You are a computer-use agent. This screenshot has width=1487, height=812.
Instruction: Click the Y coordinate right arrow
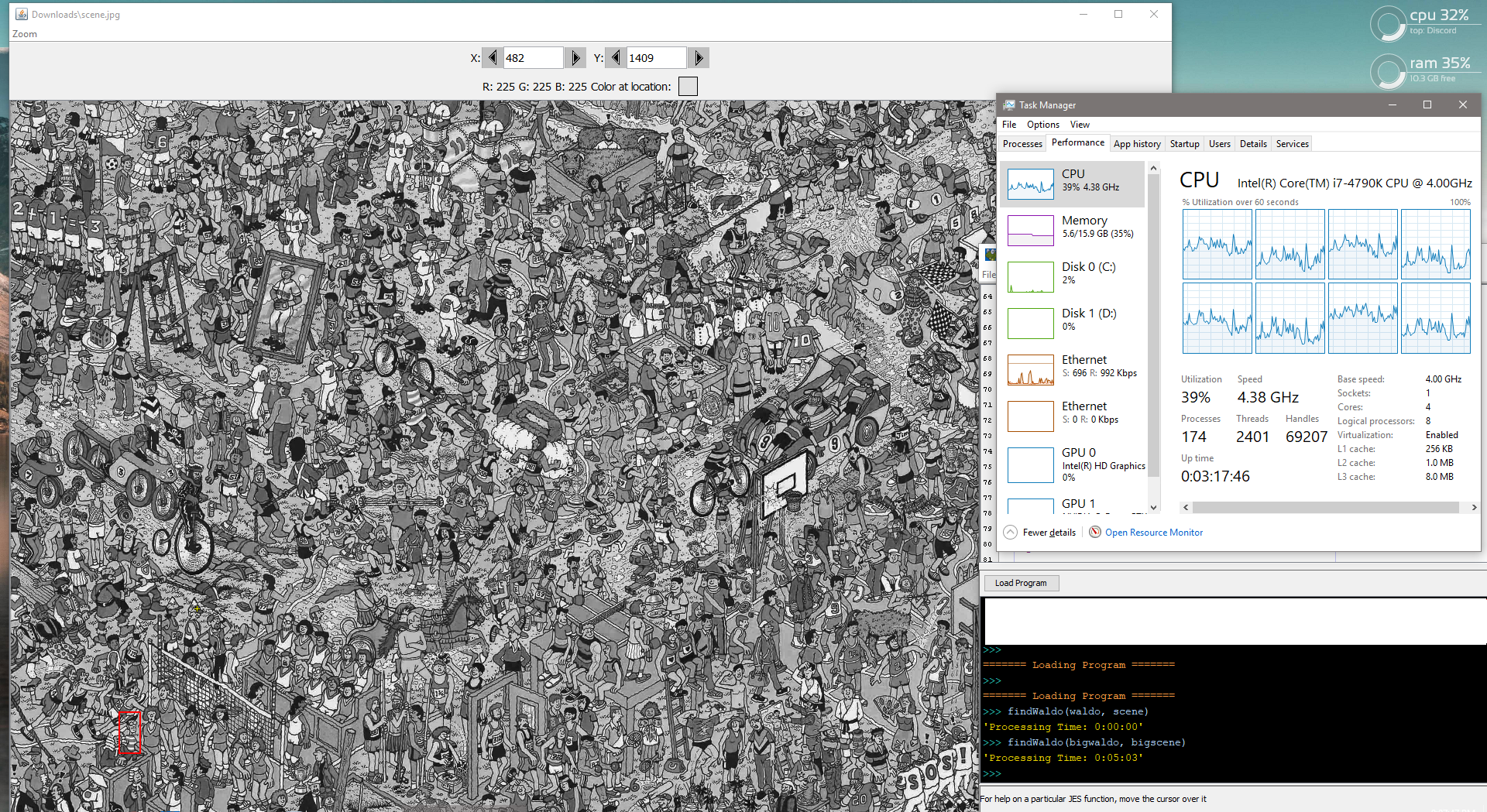coord(699,58)
